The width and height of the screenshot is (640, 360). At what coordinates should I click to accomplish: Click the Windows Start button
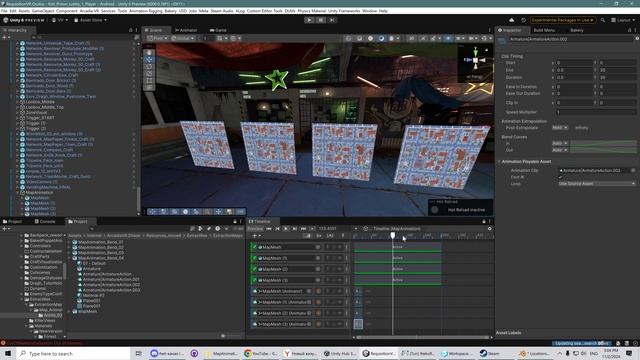(8, 353)
